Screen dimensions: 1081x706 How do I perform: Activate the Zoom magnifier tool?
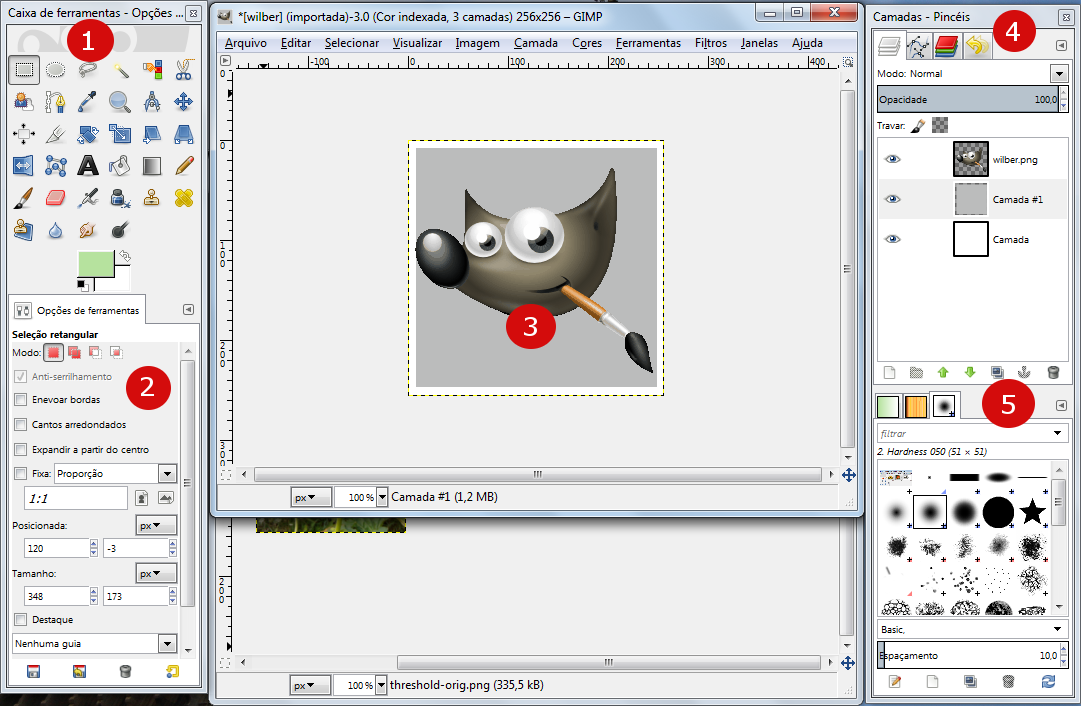120,101
